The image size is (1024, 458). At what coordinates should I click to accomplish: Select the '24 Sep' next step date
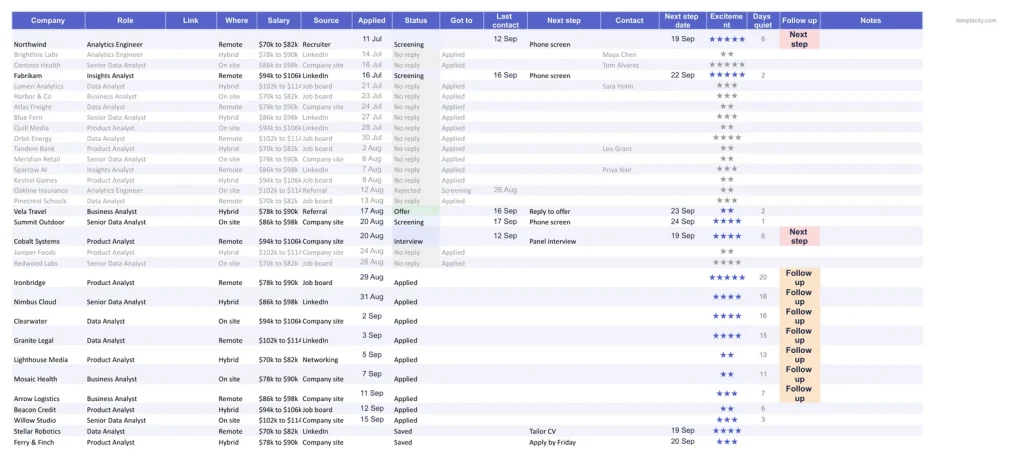[682, 221]
